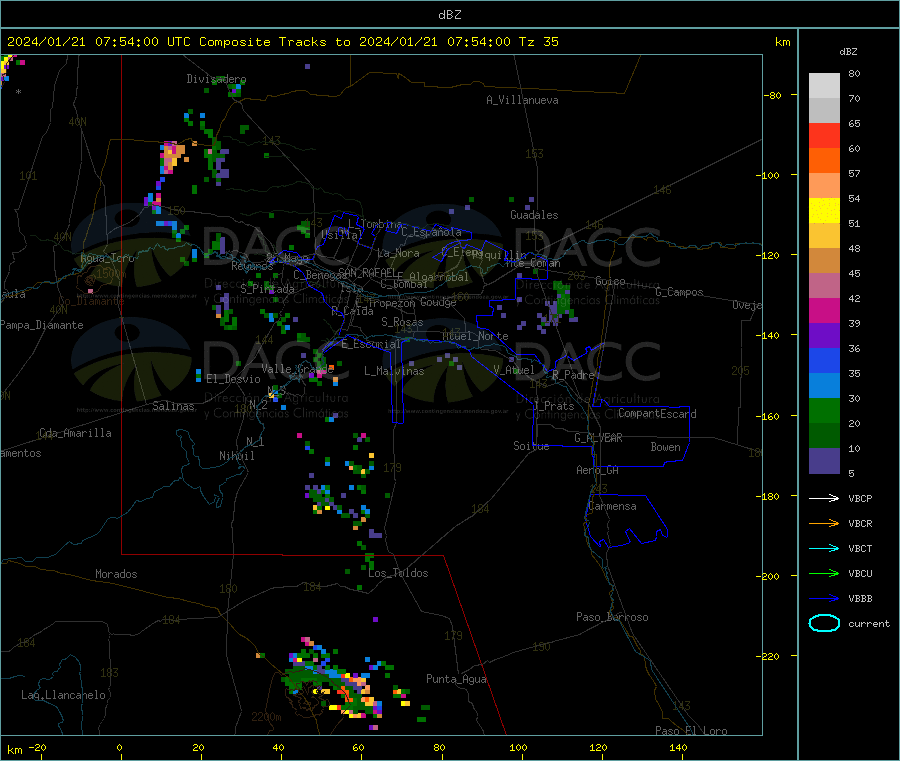Click the El_Desvio map label
The image size is (900, 761).
click(x=234, y=379)
